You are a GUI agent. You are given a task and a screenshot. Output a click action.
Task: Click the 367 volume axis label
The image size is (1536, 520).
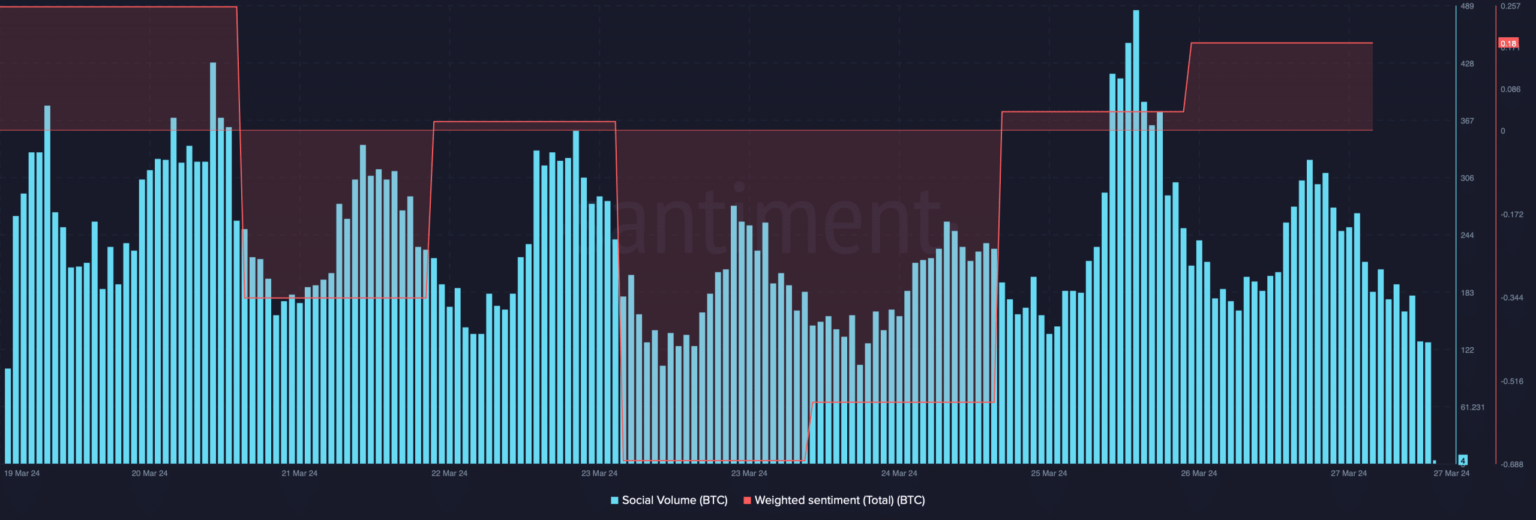point(1467,121)
